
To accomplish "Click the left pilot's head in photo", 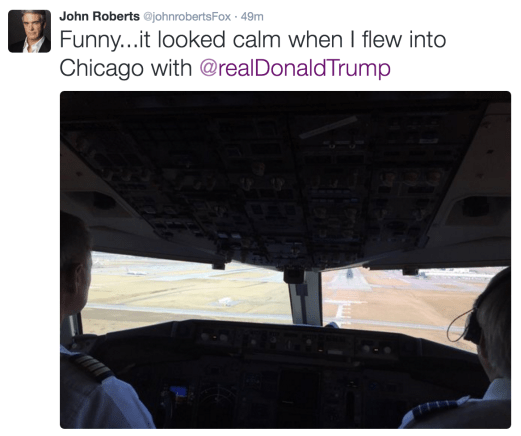I will (x=75, y=263).
